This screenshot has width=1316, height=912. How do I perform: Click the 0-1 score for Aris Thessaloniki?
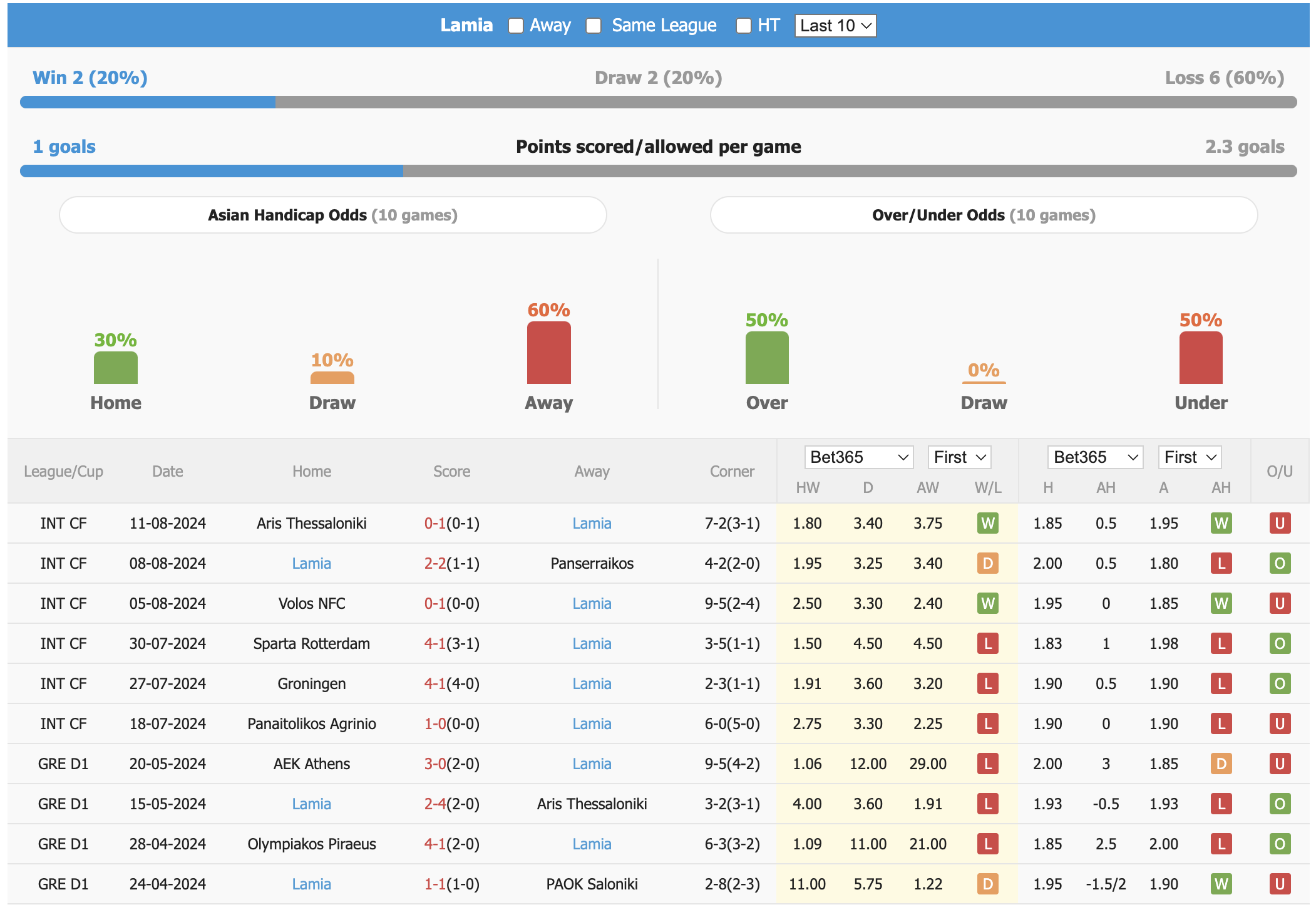(435, 523)
